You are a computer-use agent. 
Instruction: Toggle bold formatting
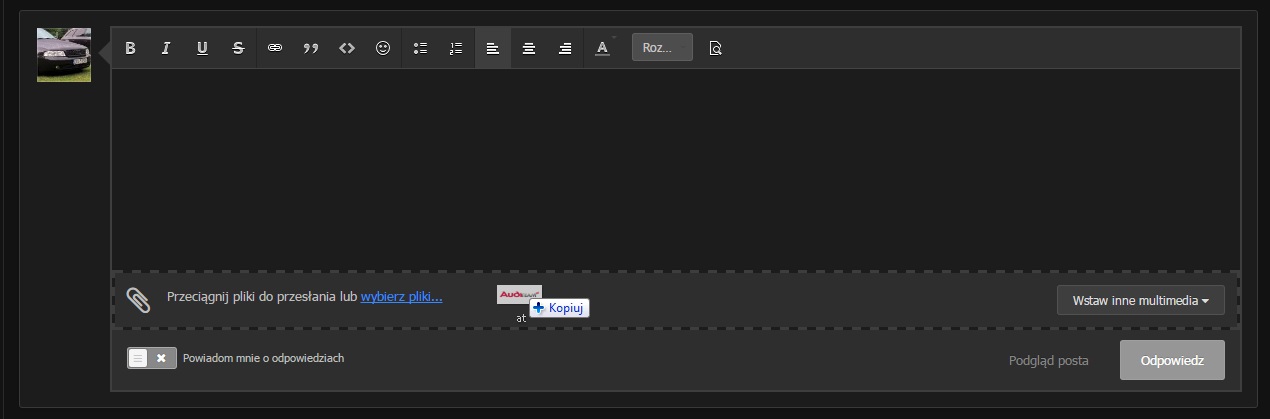(x=130, y=48)
